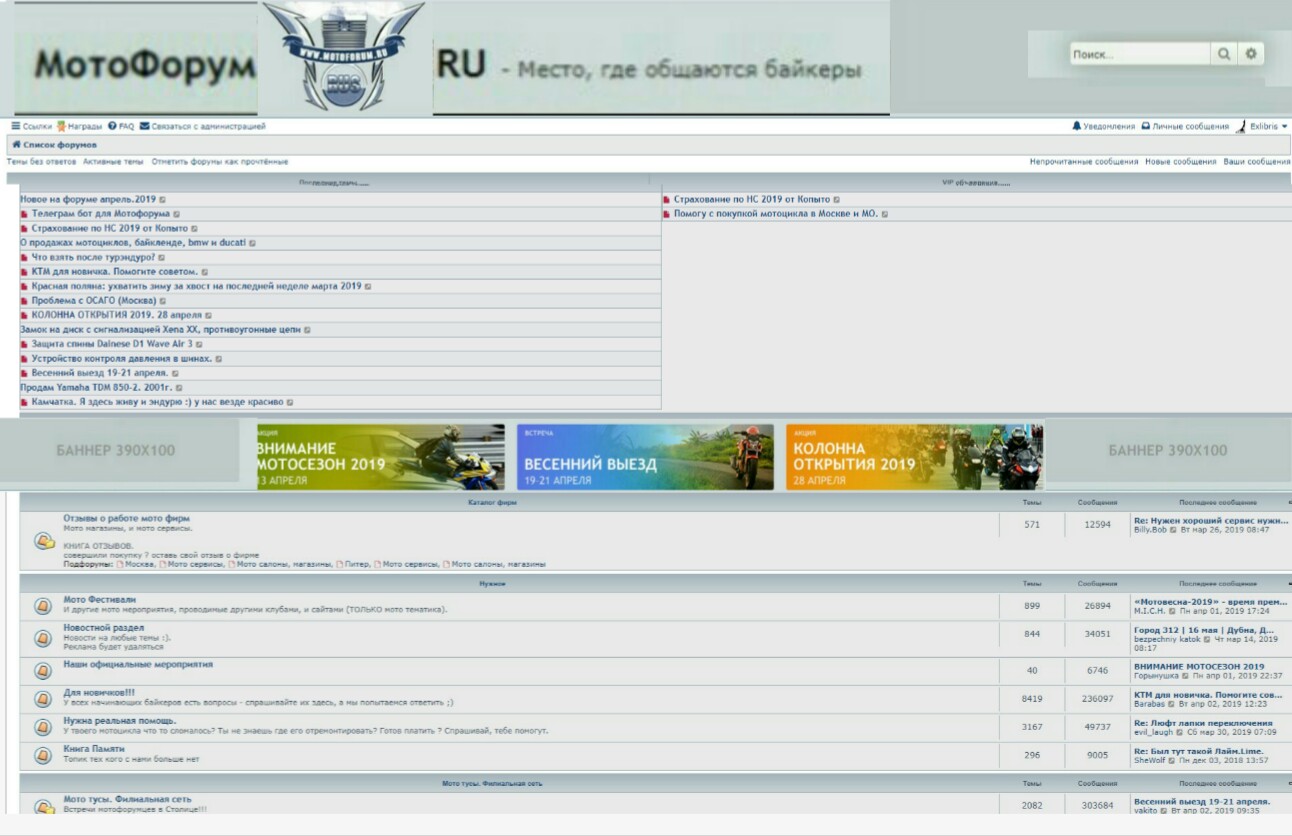Open the Ссылки hamburger menu

tap(16, 127)
